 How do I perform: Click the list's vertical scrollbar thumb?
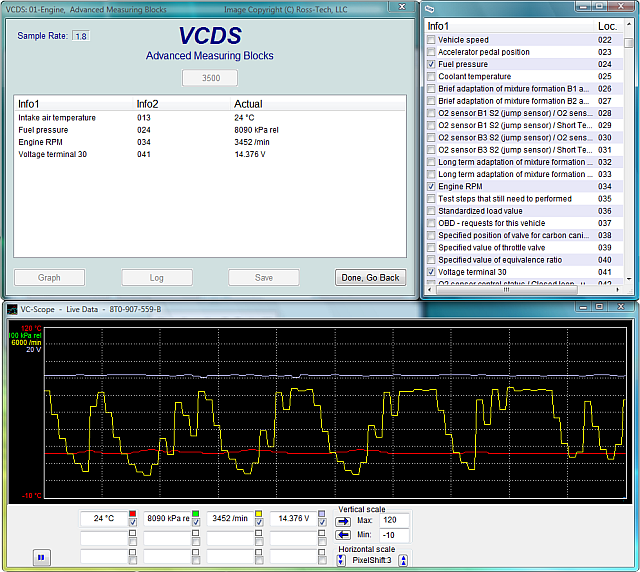click(x=629, y=42)
